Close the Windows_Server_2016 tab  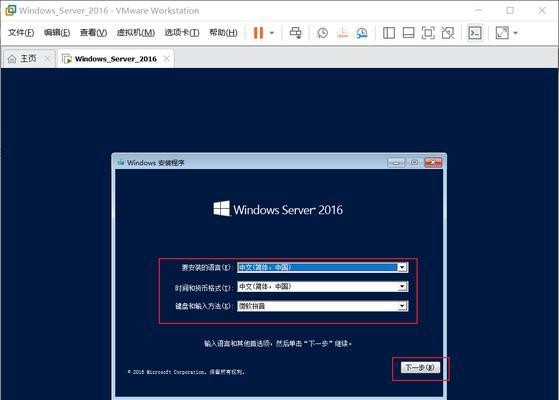coord(166,58)
